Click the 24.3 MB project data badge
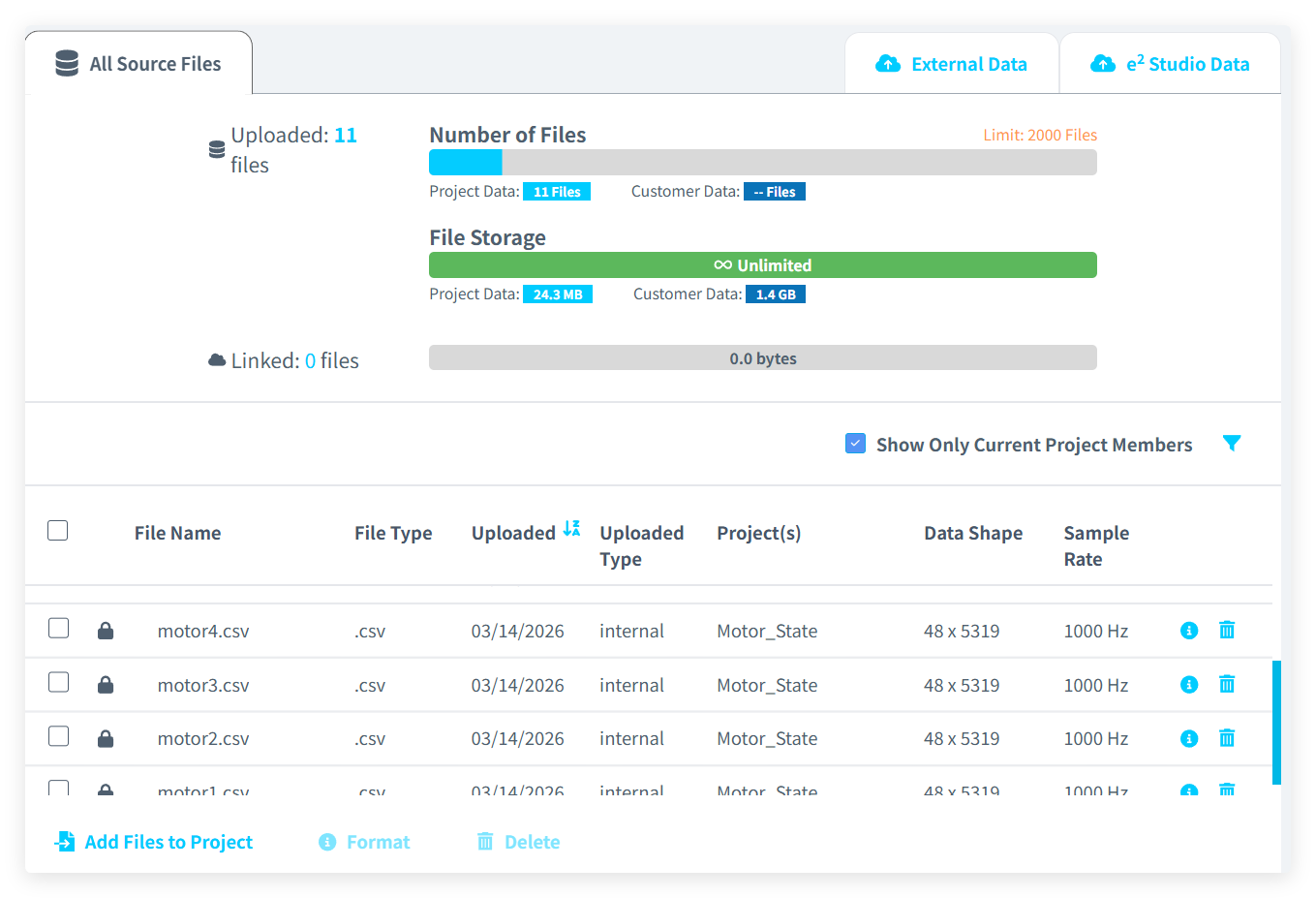Image resolution: width=1316 pixels, height=898 pixels. tap(558, 294)
